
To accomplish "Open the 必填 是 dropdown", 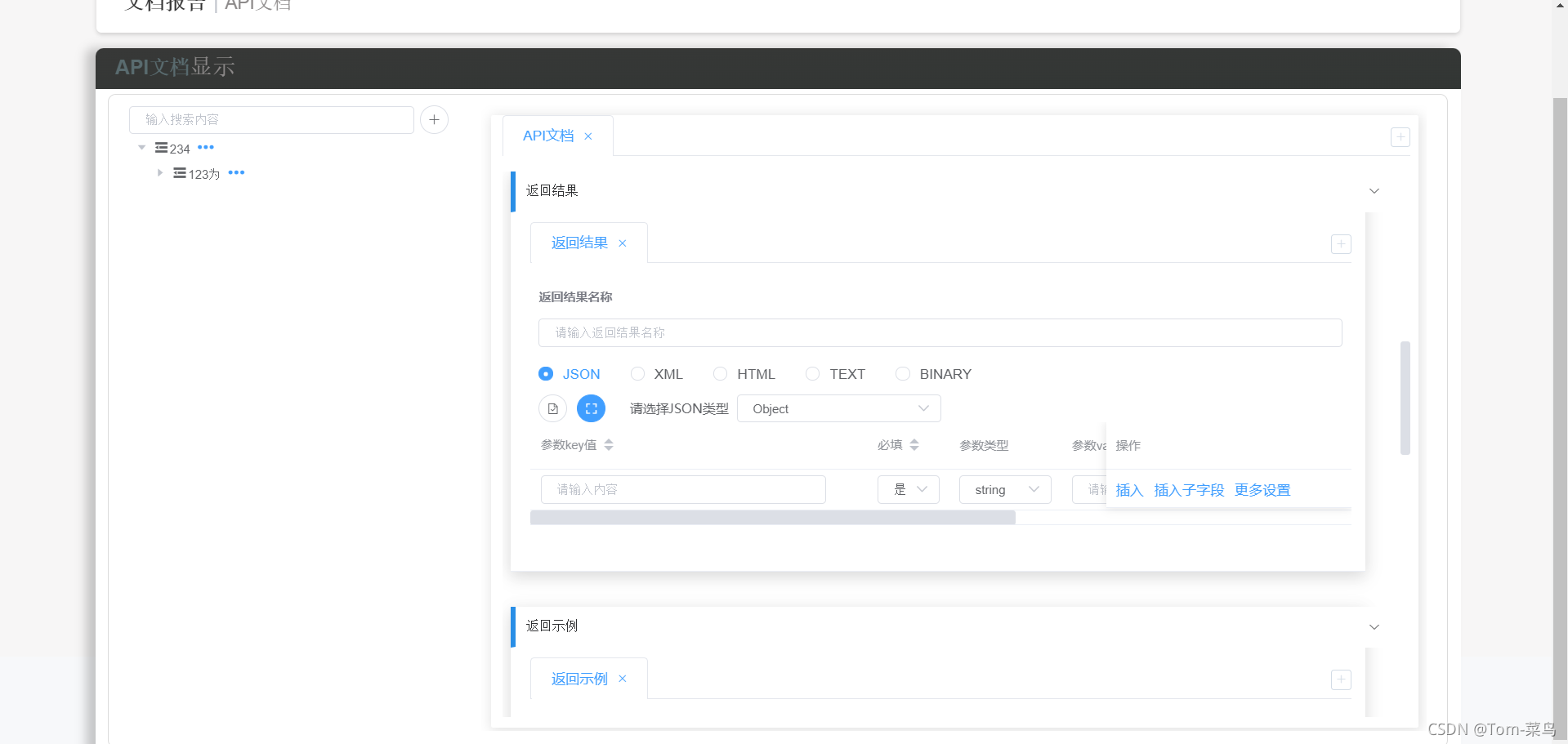I will tap(909, 489).
